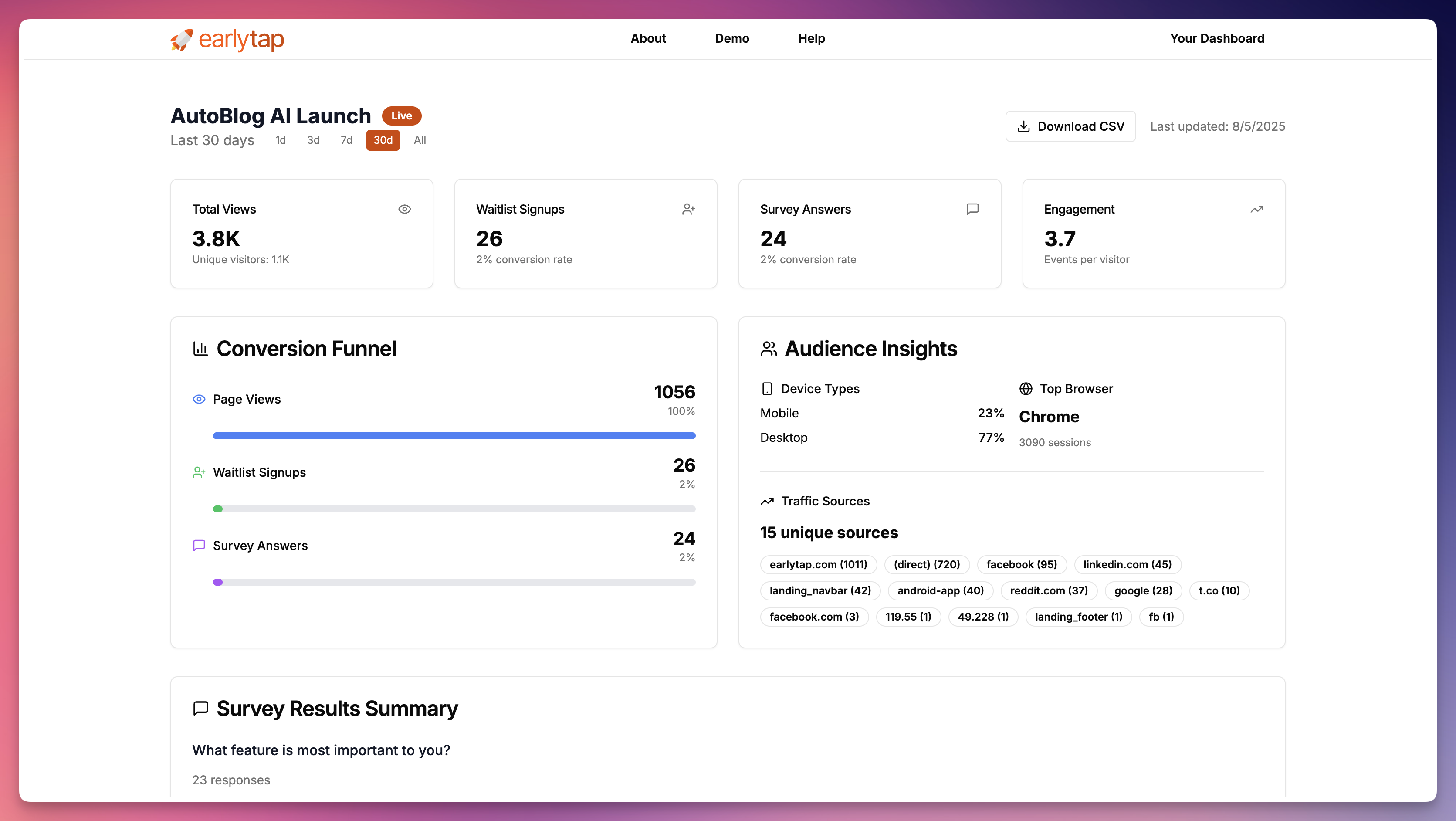The height and width of the screenshot is (821, 1456).
Task: Select the 3d time range
Action: (x=313, y=140)
